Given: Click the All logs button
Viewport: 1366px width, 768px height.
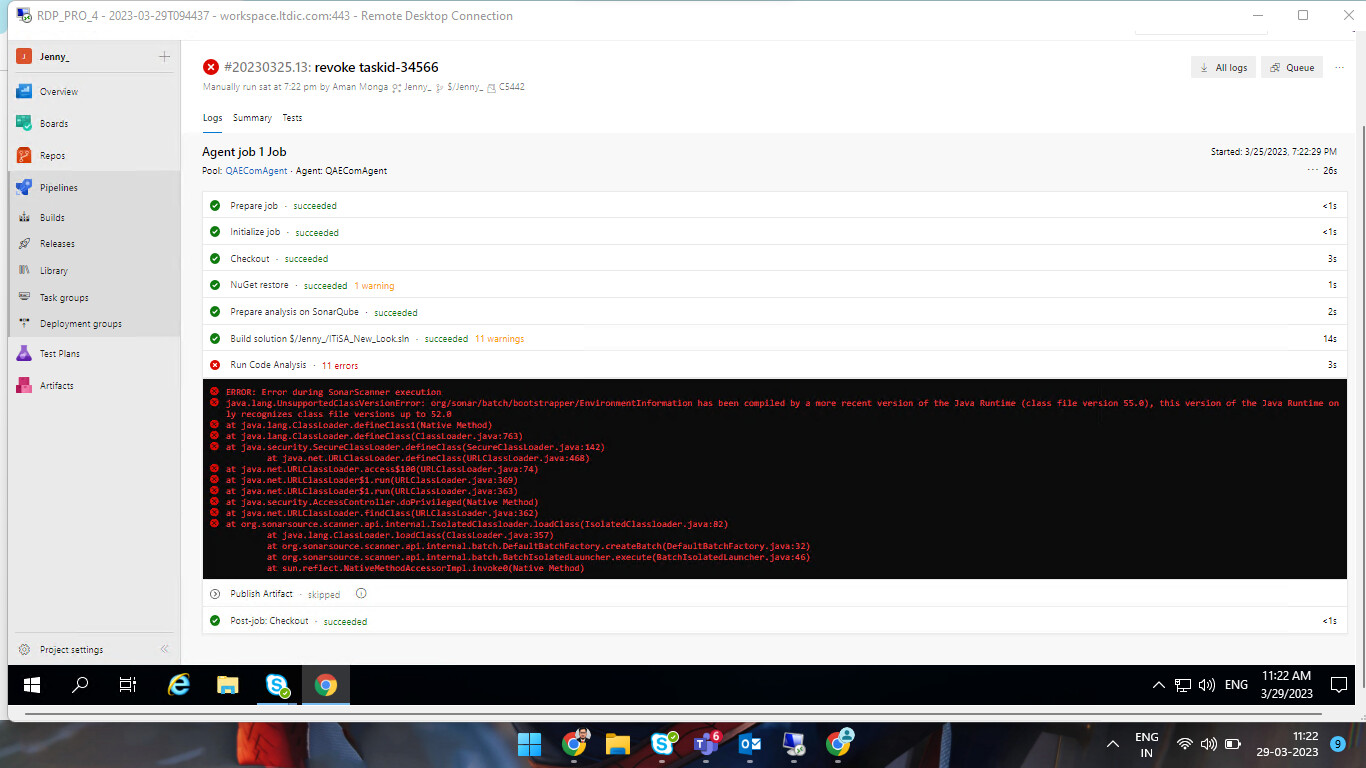Looking at the screenshot, I should (x=1223, y=67).
